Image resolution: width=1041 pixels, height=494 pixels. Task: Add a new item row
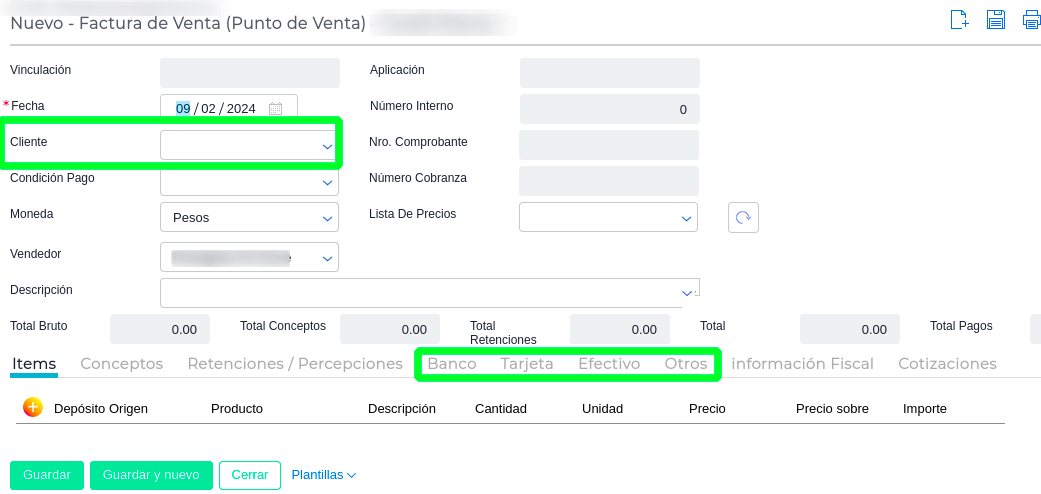click(33, 408)
